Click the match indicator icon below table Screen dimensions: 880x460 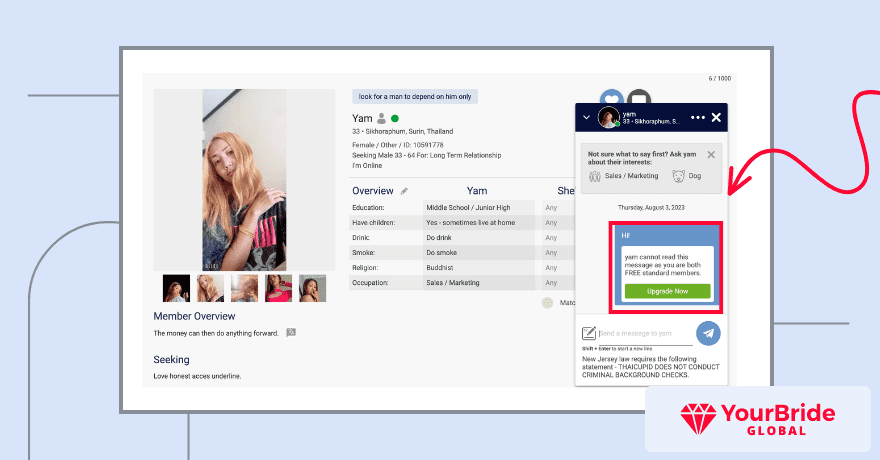click(547, 303)
